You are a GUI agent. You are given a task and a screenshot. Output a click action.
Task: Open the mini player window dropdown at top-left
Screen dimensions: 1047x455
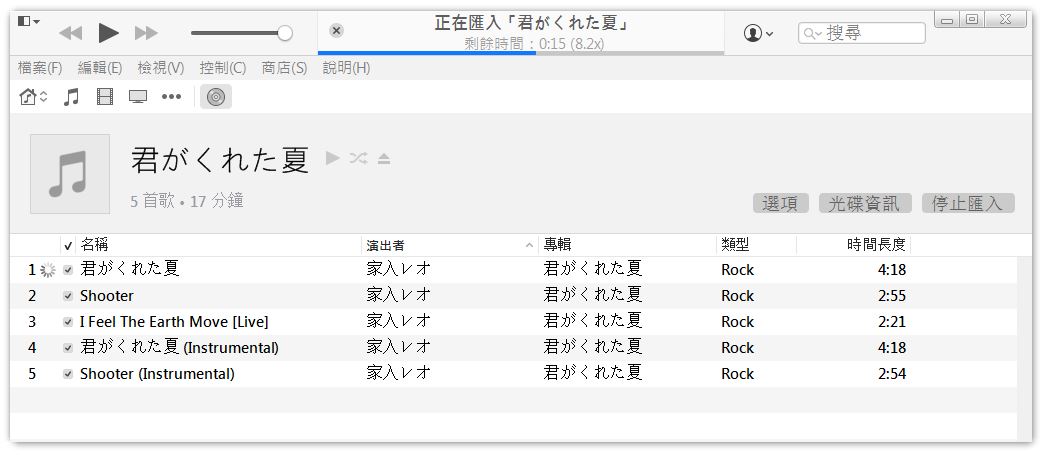click(29, 21)
